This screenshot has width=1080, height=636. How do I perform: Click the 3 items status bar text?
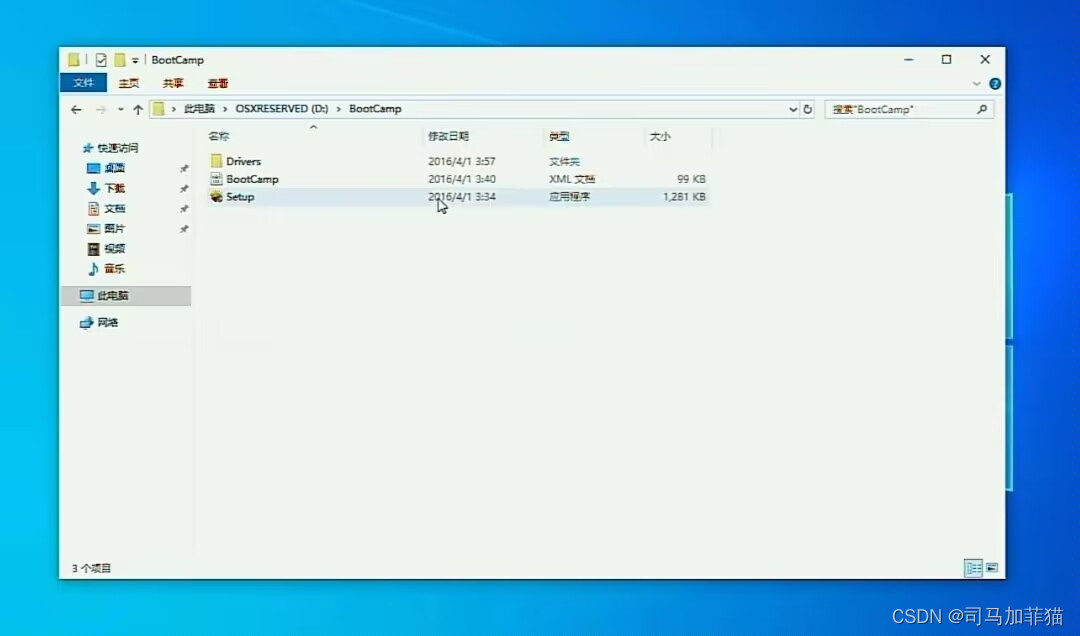[91, 568]
